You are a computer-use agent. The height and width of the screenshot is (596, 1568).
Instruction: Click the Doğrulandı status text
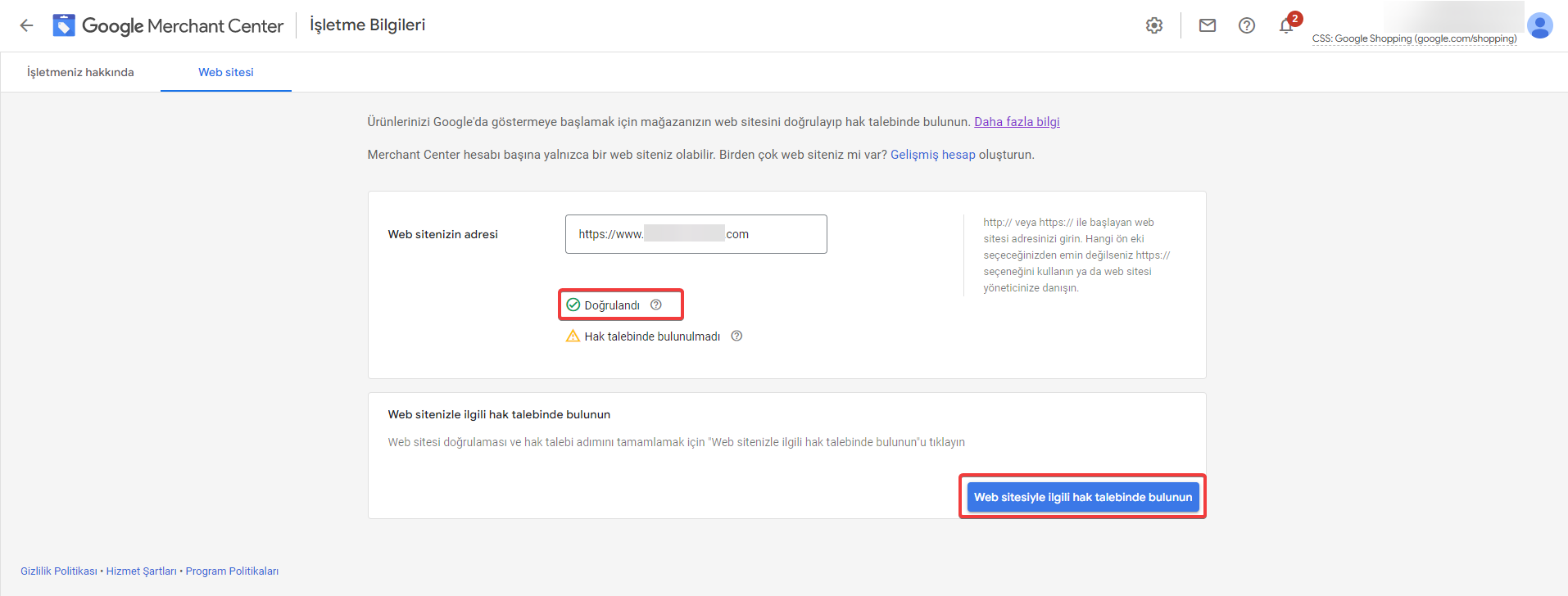click(612, 305)
